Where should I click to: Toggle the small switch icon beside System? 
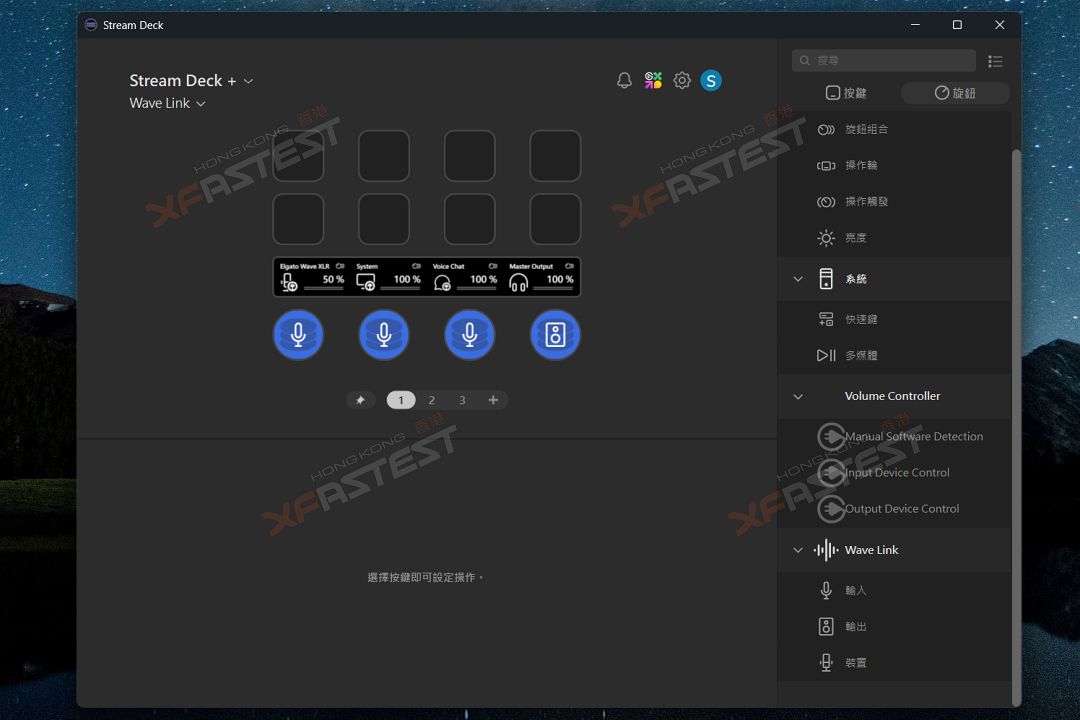(x=417, y=266)
